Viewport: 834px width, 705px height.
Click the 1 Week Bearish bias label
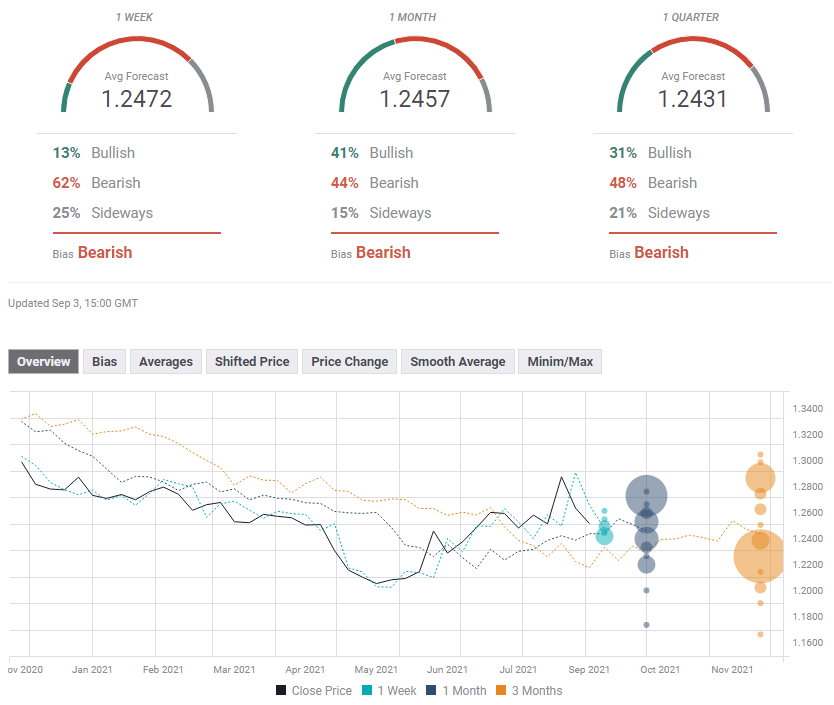pos(104,253)
